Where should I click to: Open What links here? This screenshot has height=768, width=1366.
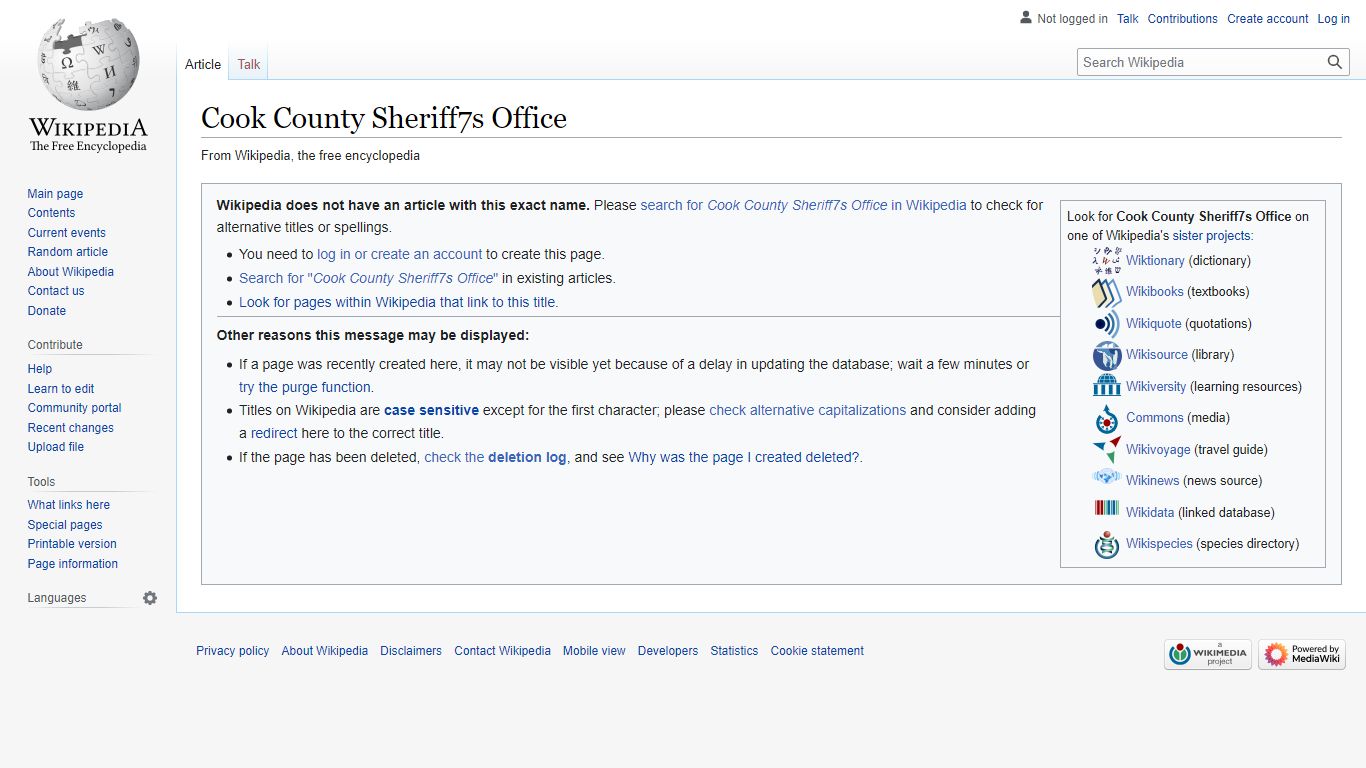pos(68,505)
